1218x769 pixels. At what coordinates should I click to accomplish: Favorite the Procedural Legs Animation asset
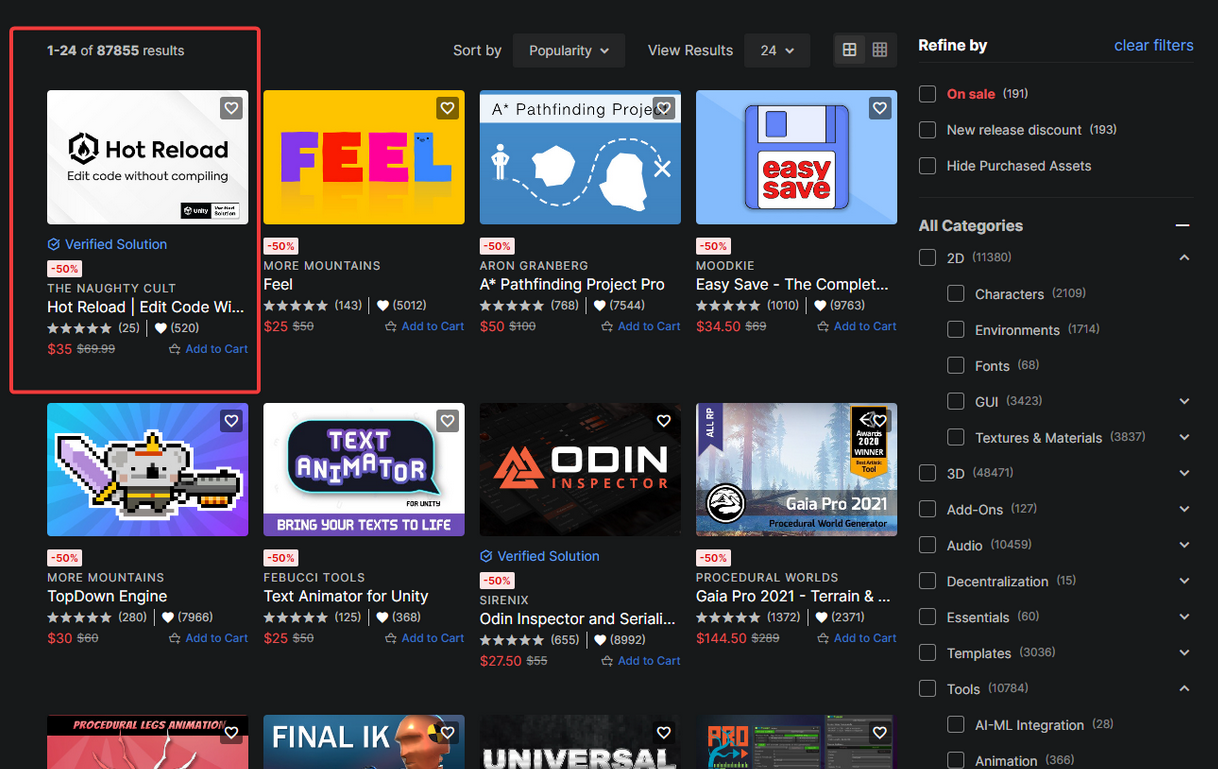coord(231,733)
